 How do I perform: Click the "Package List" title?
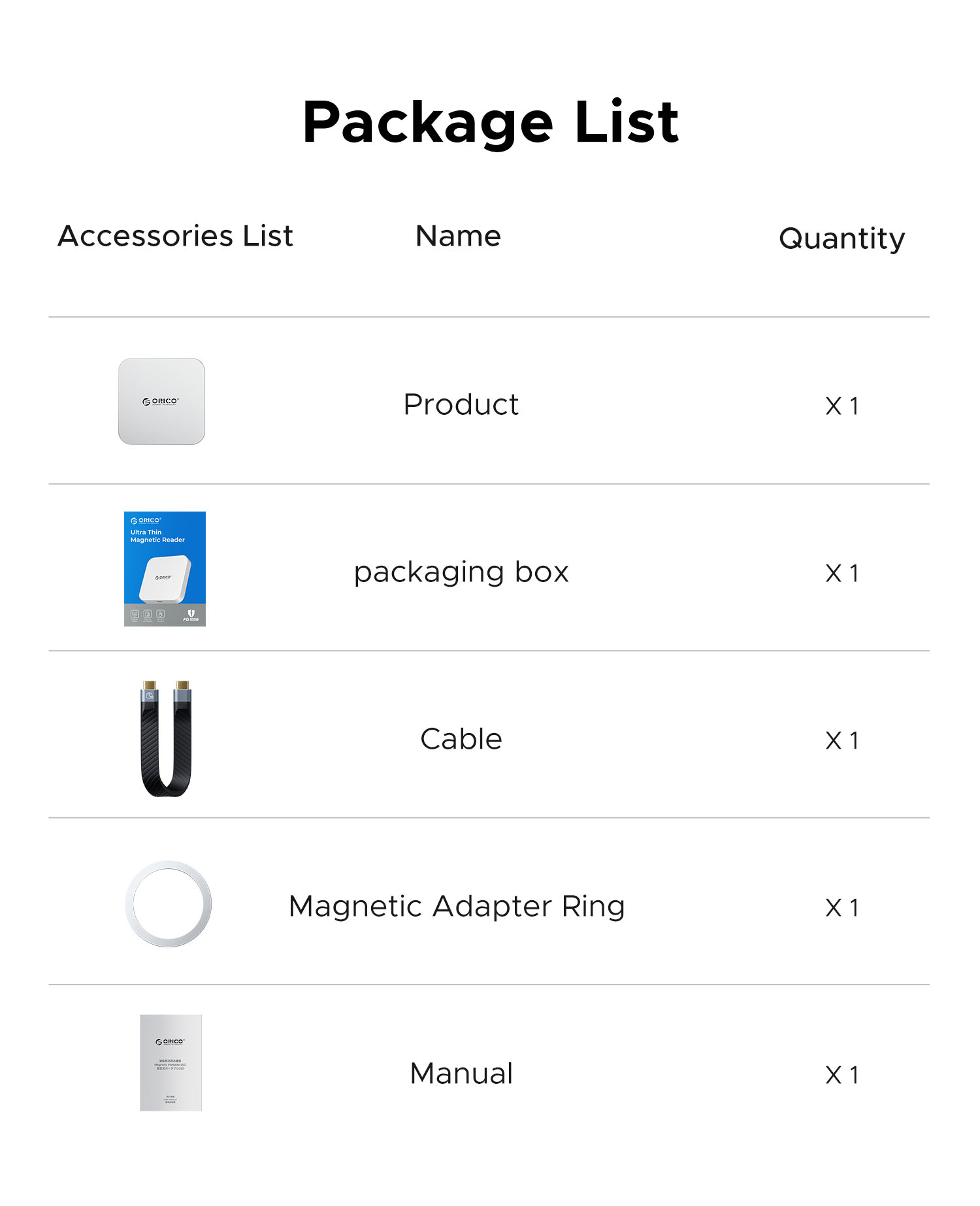pyautogui.click(x=491, y=122)
